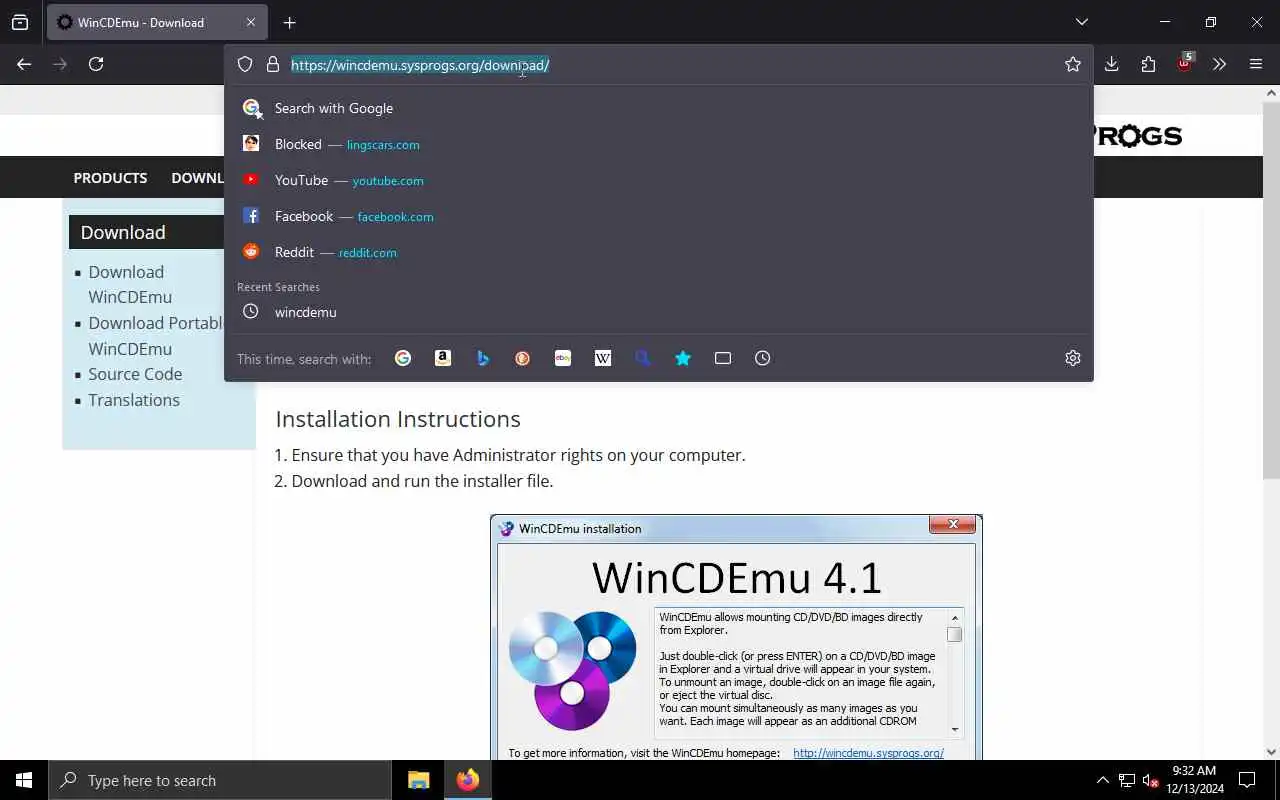Search this time with Wikipedia
Viewport: 1280px width, 800px height.
[x=603, y=358]
